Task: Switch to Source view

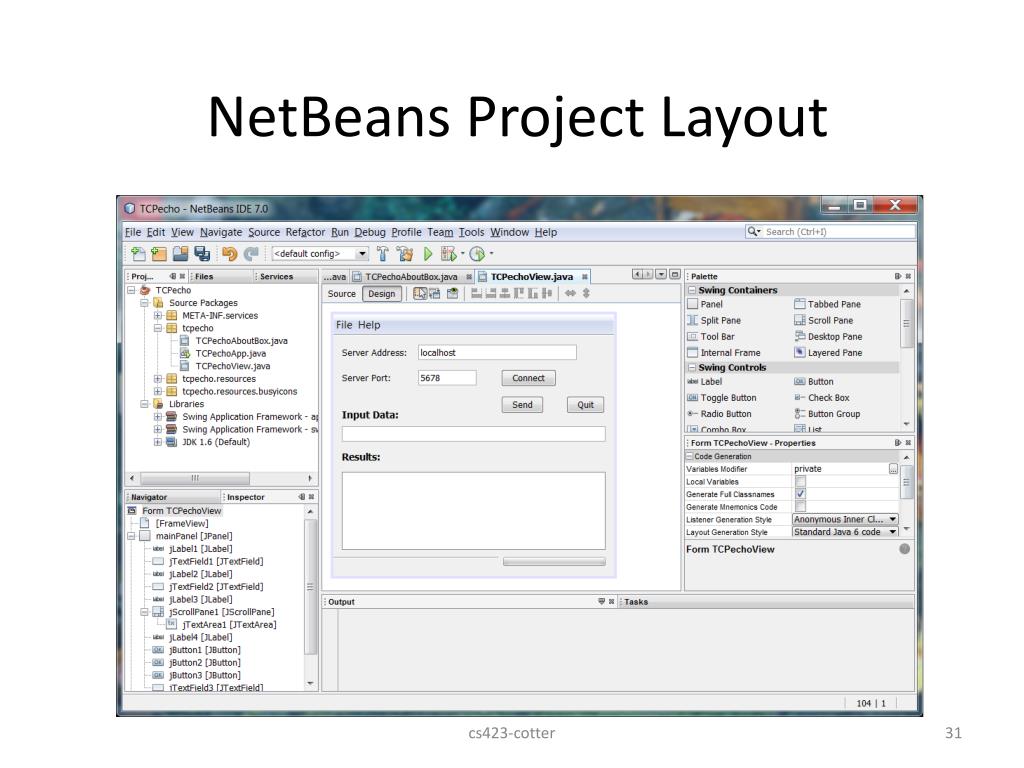Action: [342, 295]
